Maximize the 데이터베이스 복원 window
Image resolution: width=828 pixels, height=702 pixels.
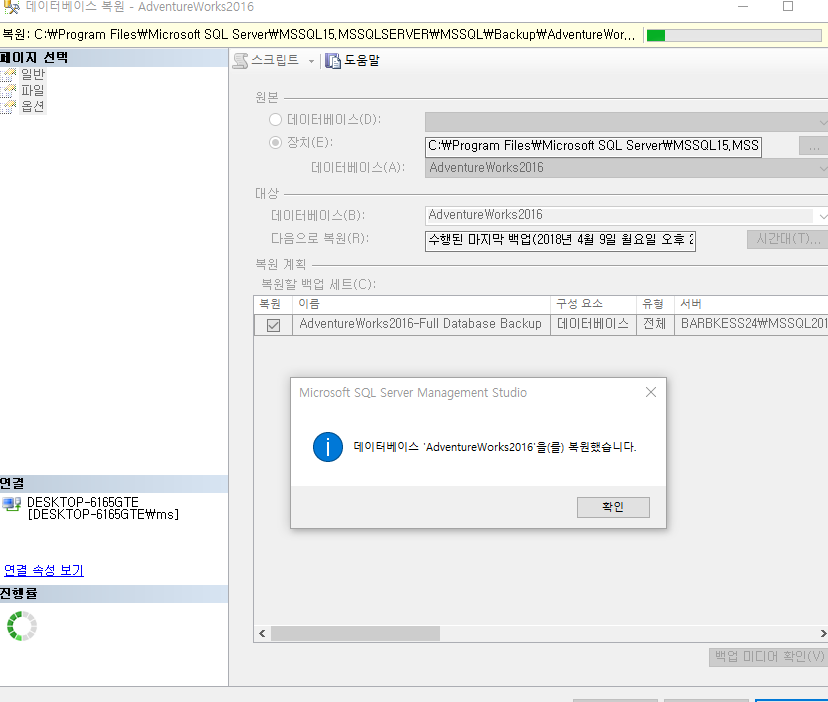pyautogui.click(x=788, y=6)
